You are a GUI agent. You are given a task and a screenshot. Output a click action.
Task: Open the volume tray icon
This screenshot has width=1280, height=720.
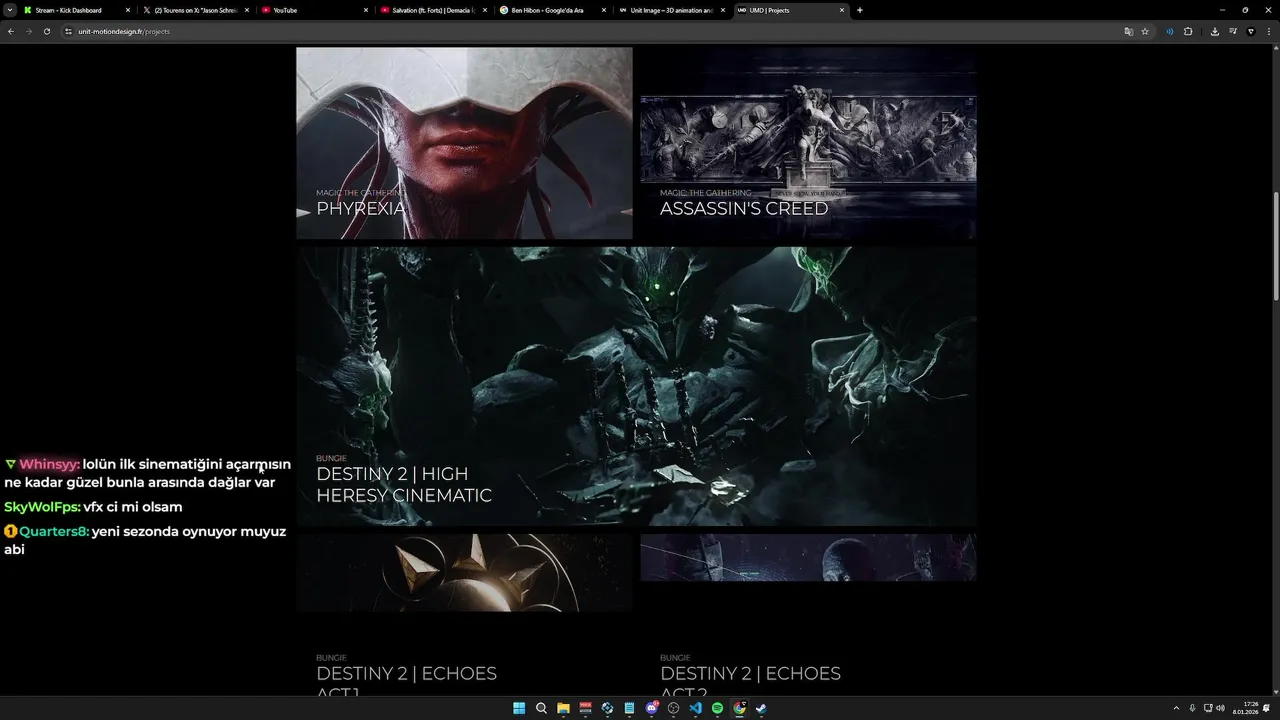pyautogui.click(x=1220, y=708)
